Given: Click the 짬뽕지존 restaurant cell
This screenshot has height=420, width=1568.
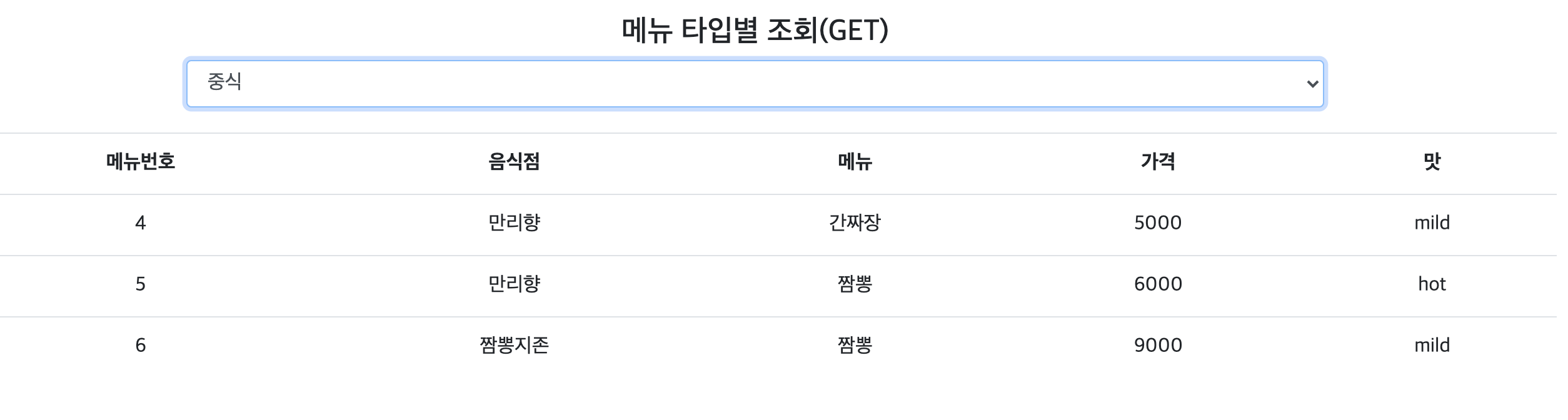Looking at the screenshot, I should (x=514, y=346).
